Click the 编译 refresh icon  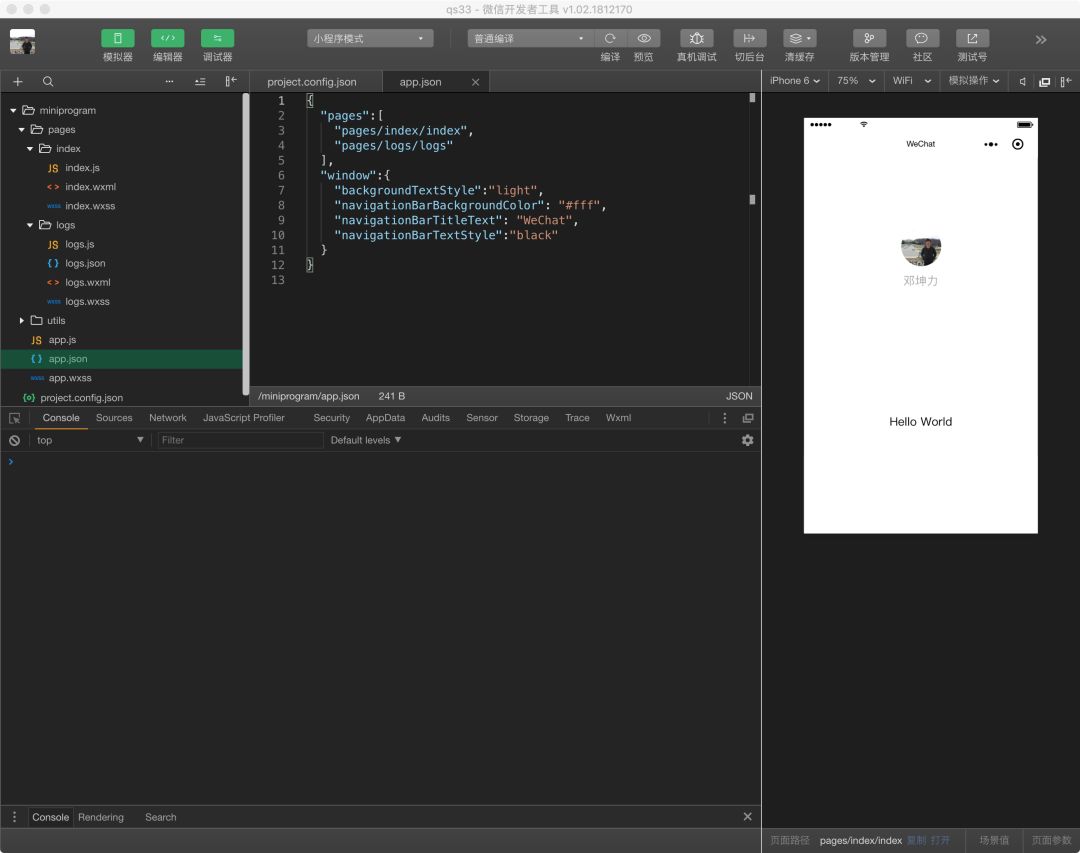click(610, 39)
